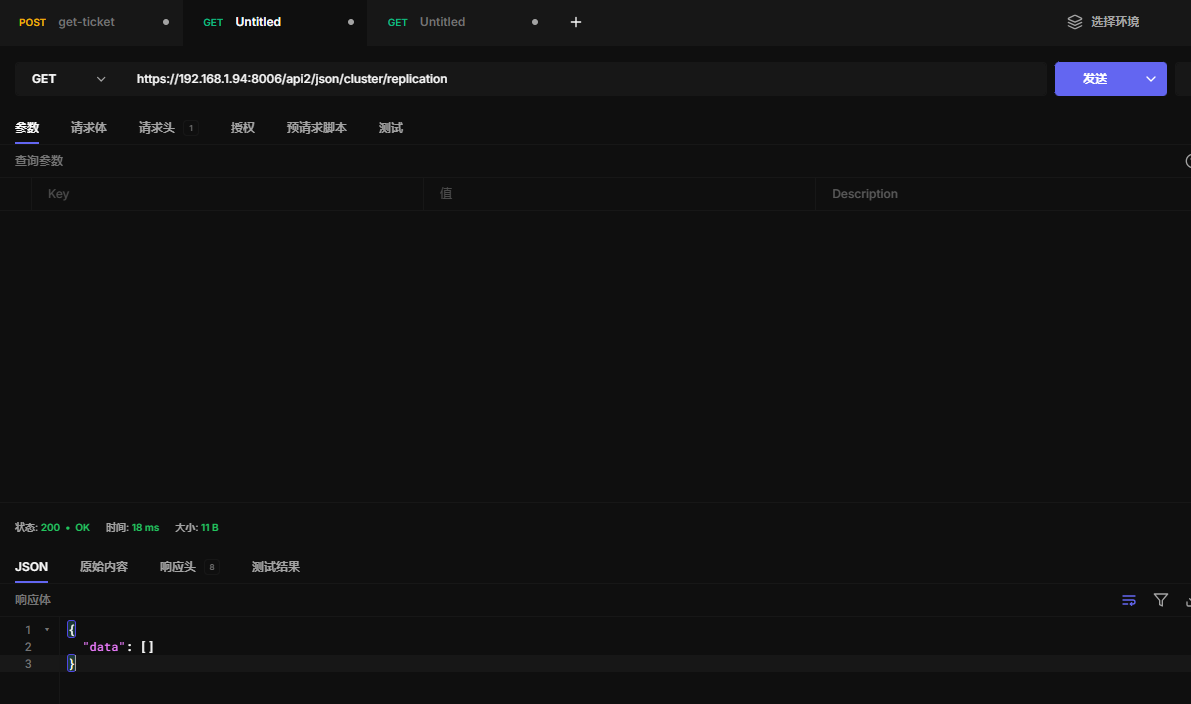Open the 请求头 headers tab
The image size is (1191, 704).
click(156, 128)
